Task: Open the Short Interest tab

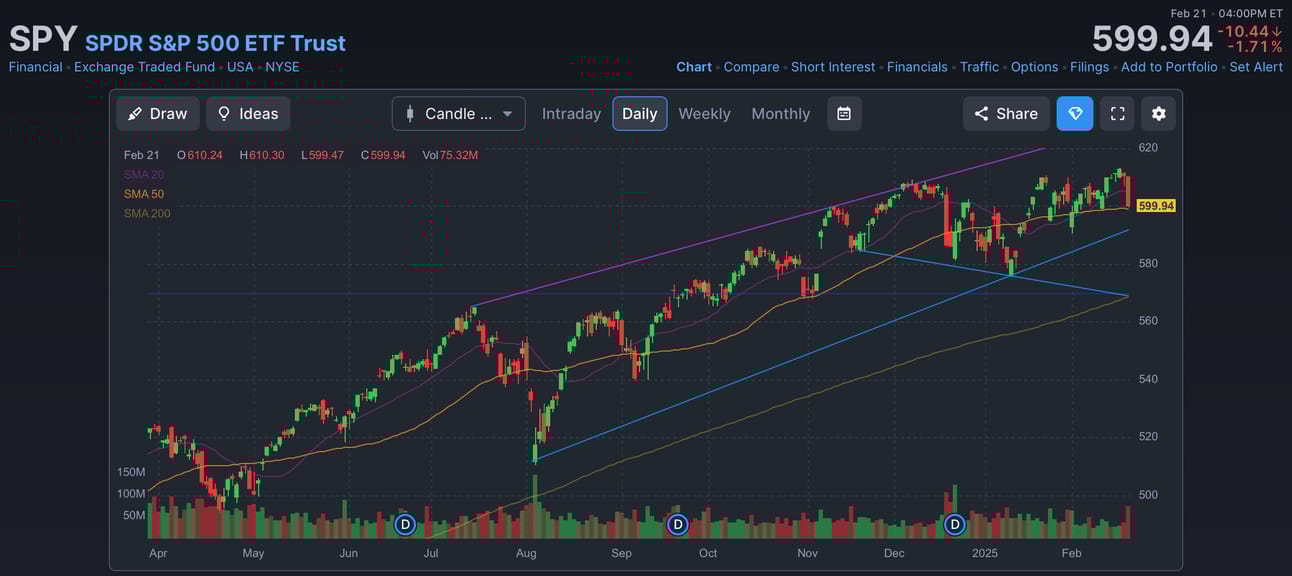Action: pos(833,67)
